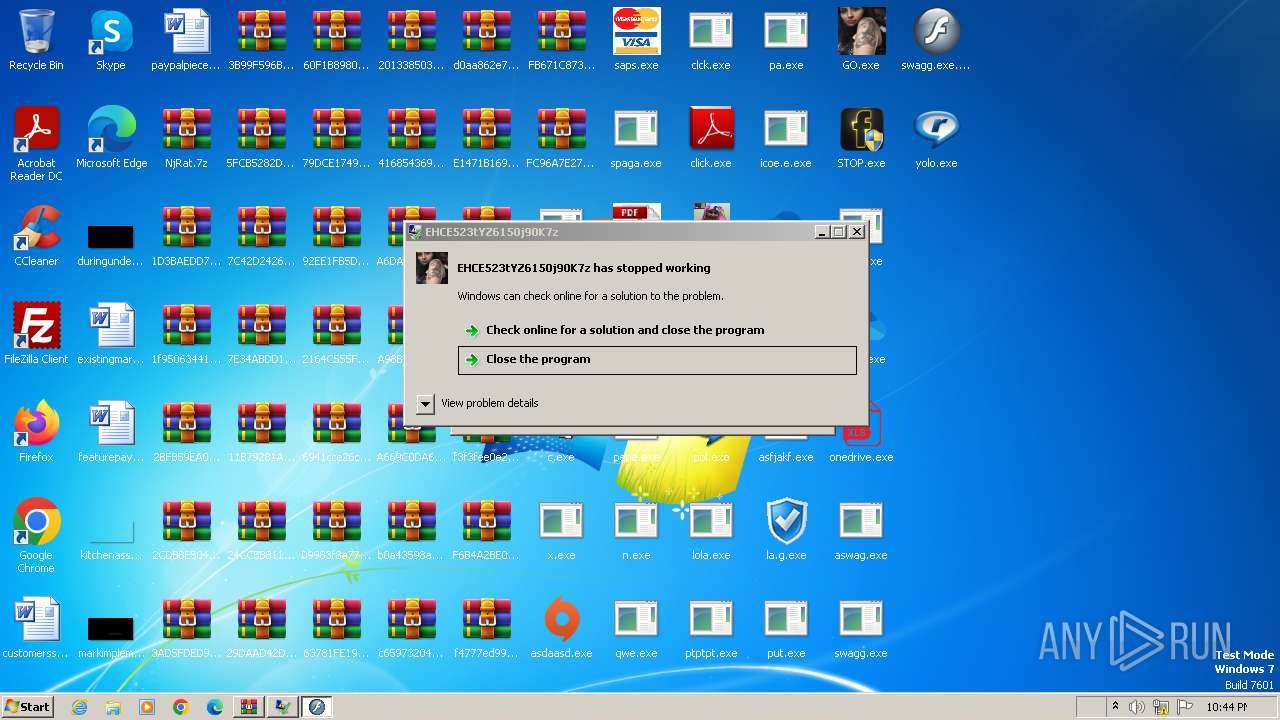Select the markimplem black thumbnail file
This screenshot has width=1280, height=720.
coord(111,635)
